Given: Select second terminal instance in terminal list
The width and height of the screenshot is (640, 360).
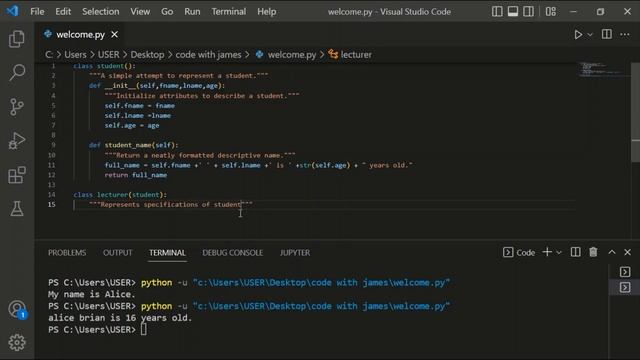Looking at the screenshot, I should pos(625,287).
